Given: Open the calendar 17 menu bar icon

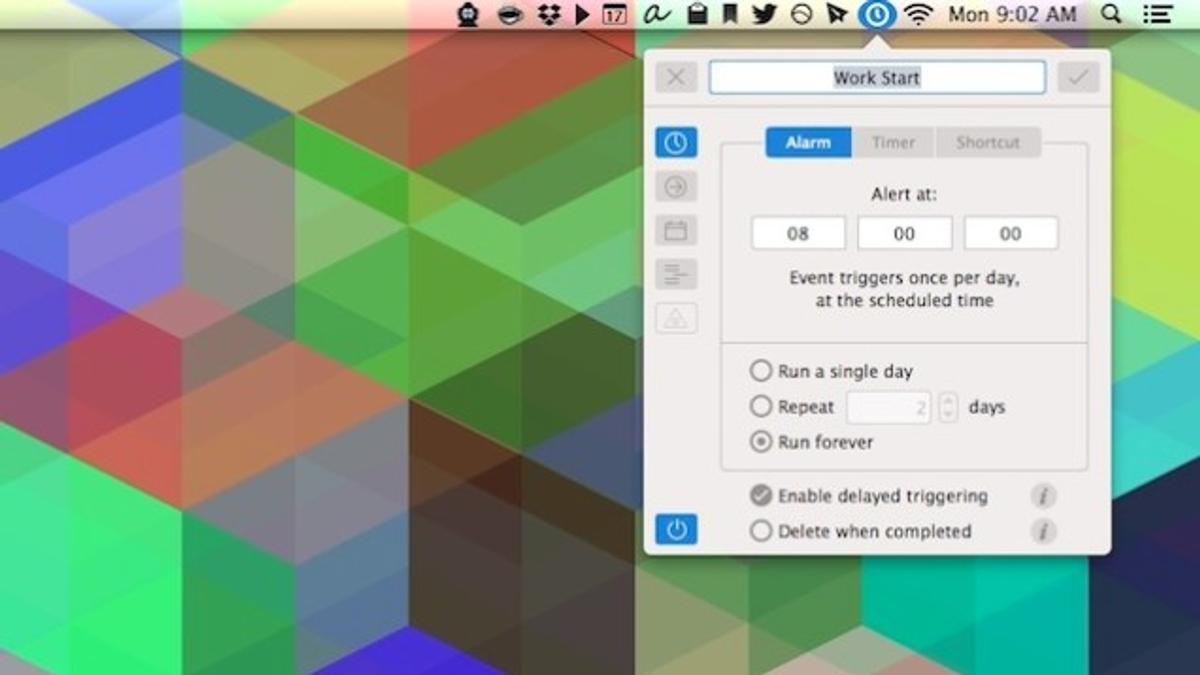Looking at the screenshot, I should click(x=615, y=14).
